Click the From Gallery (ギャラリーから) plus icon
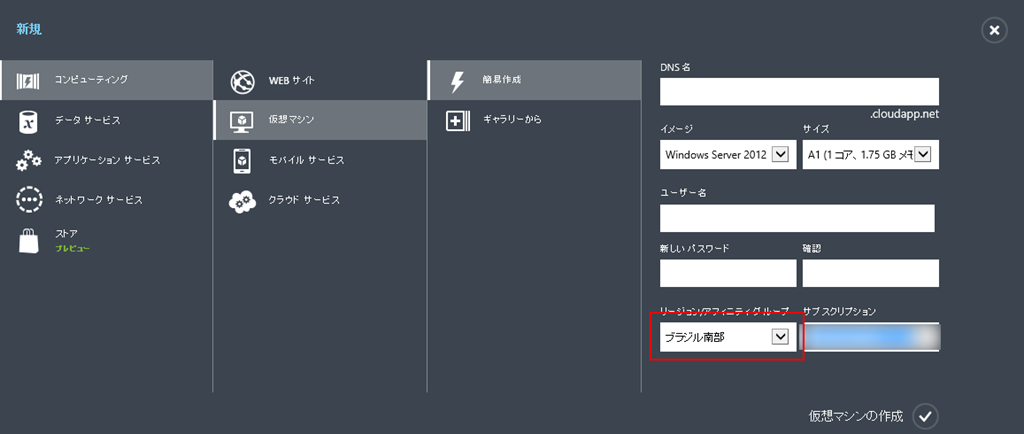The width and height of the screenshot is (1024, 434). (x=457, y=121)
